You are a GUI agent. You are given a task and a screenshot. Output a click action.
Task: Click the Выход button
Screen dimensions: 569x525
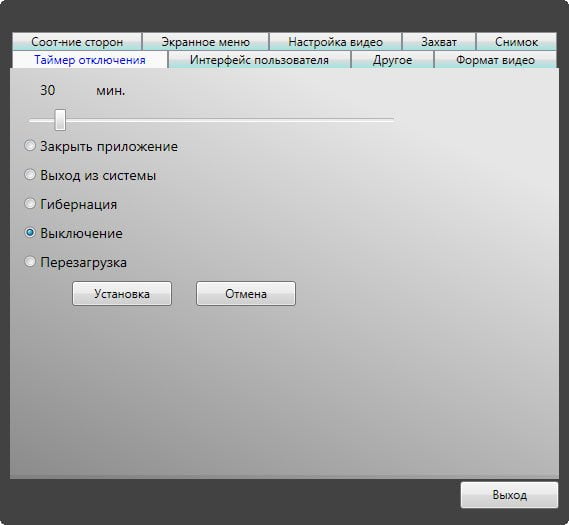(509, 495)
